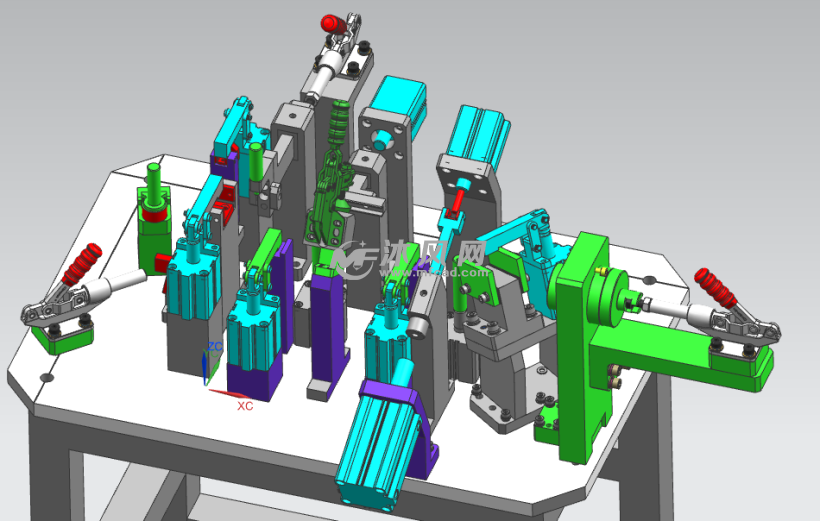Select the green base under left toggle clamp
Viewport: 820px width, 521px height.
point(63,337)
